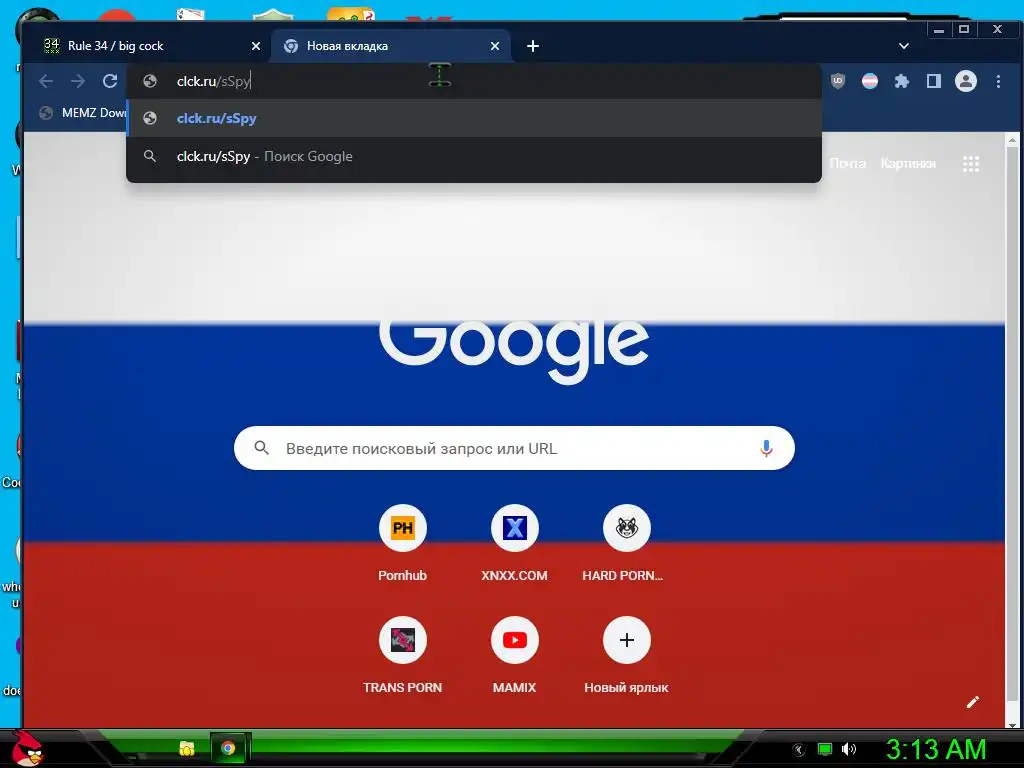
Task: Click the page vertical scrollbar down arrow
Action: click(1012, 724)
